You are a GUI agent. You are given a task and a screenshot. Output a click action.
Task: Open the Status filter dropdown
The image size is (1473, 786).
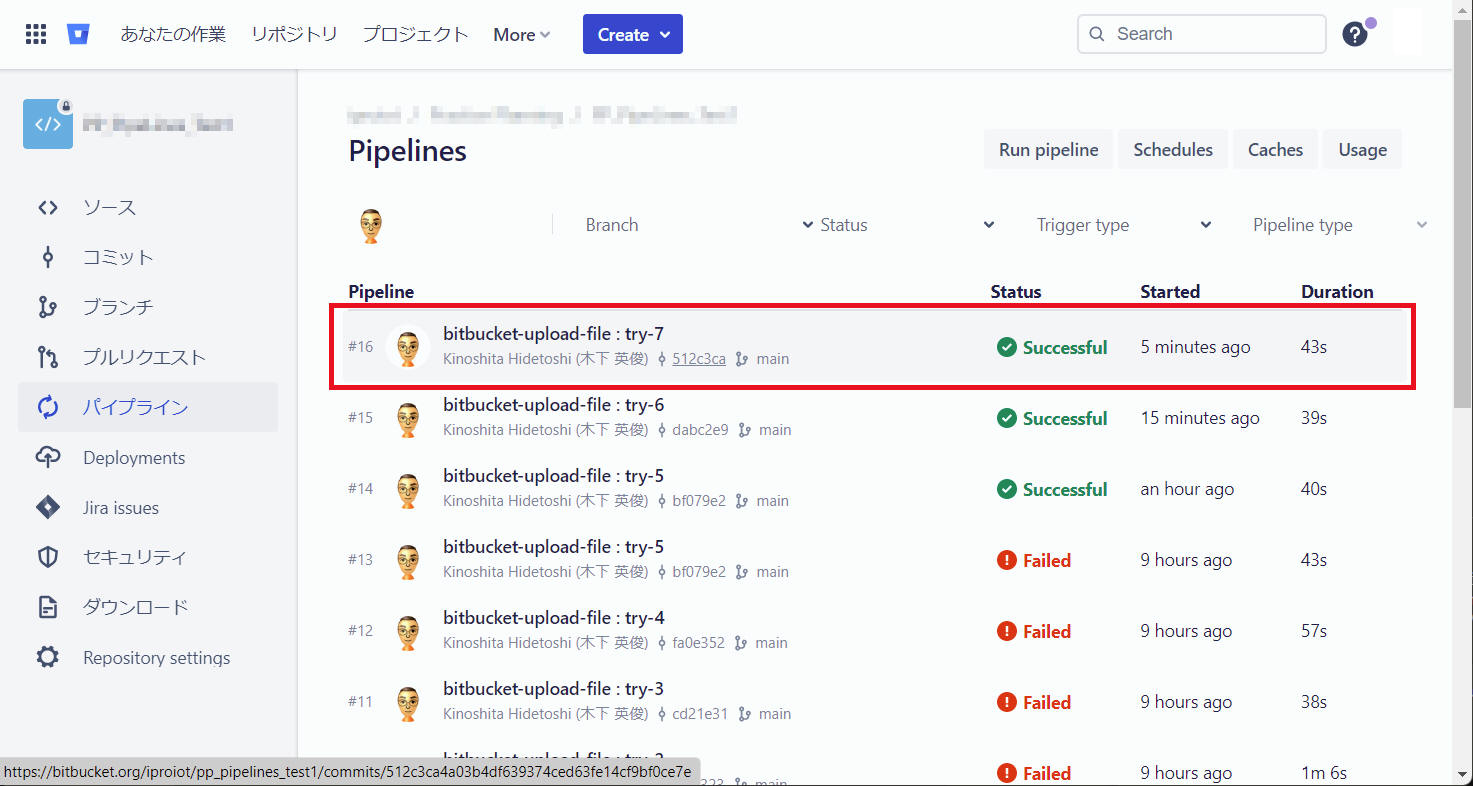tap(907, 225)
